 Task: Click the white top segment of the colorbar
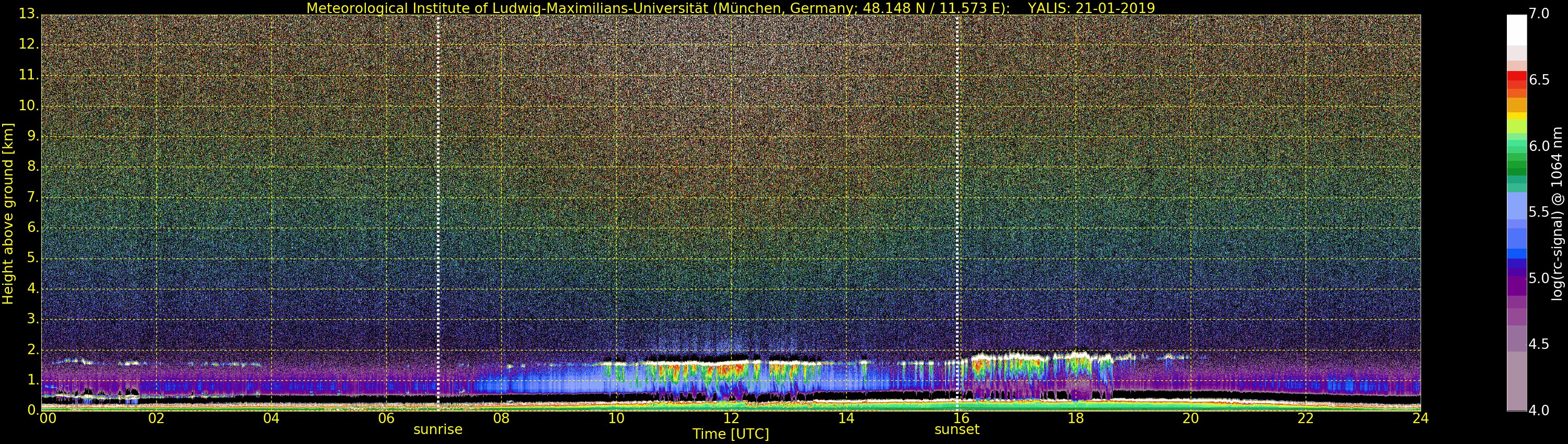(1516, 30)
